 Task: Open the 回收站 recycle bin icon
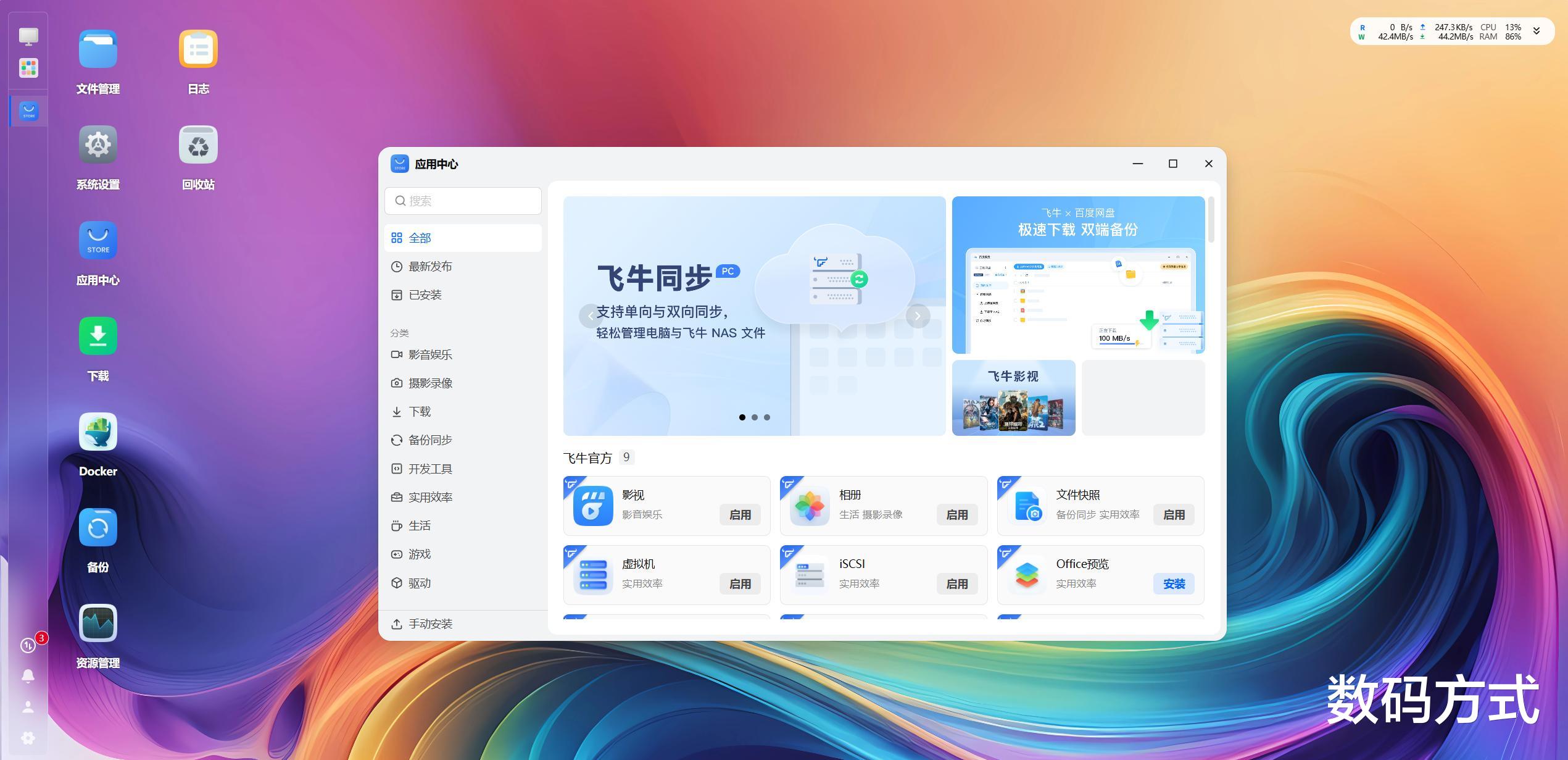click(x=198, y=145)
